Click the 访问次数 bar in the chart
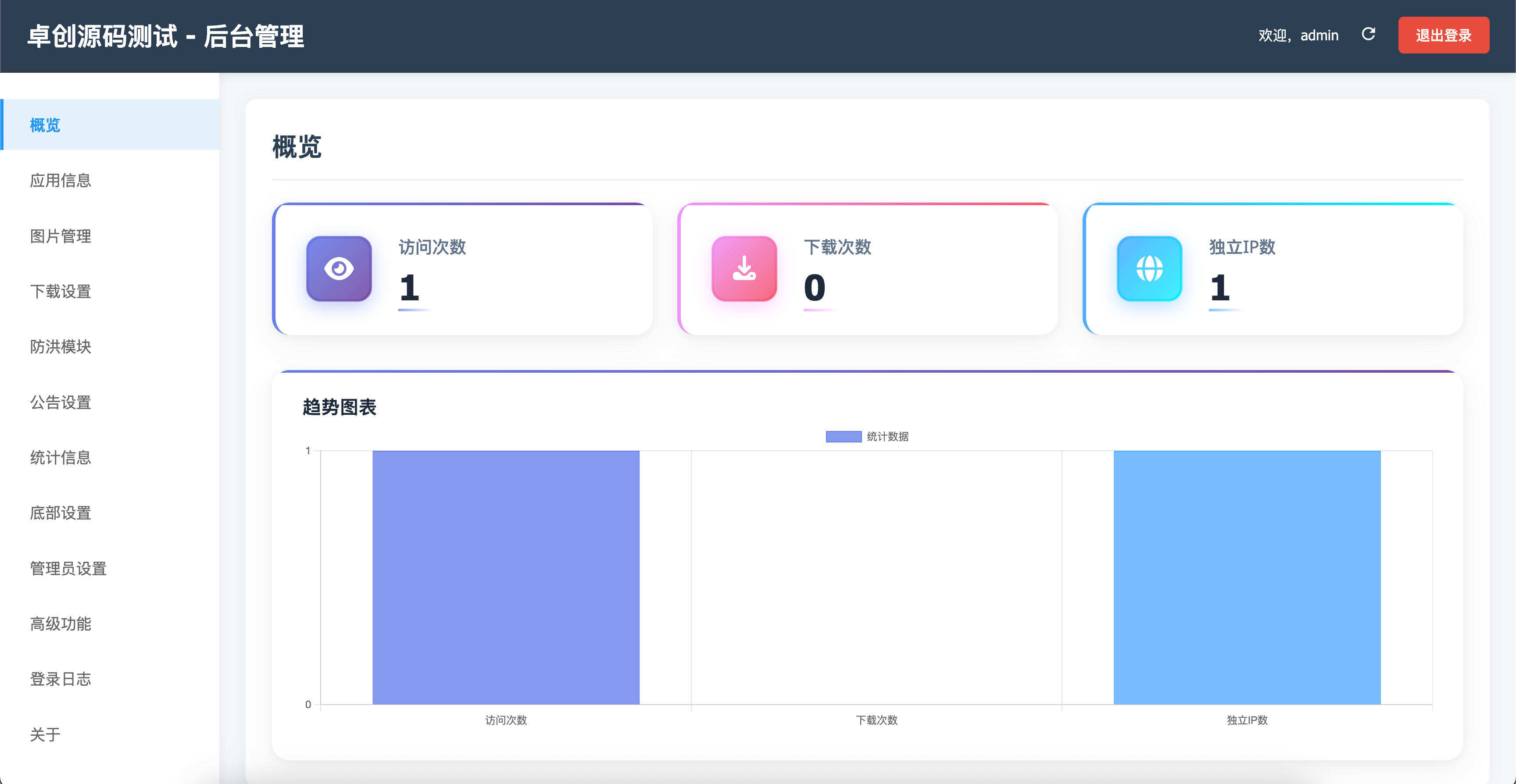This screenshot has height=784, width=1516. (505, 577)
